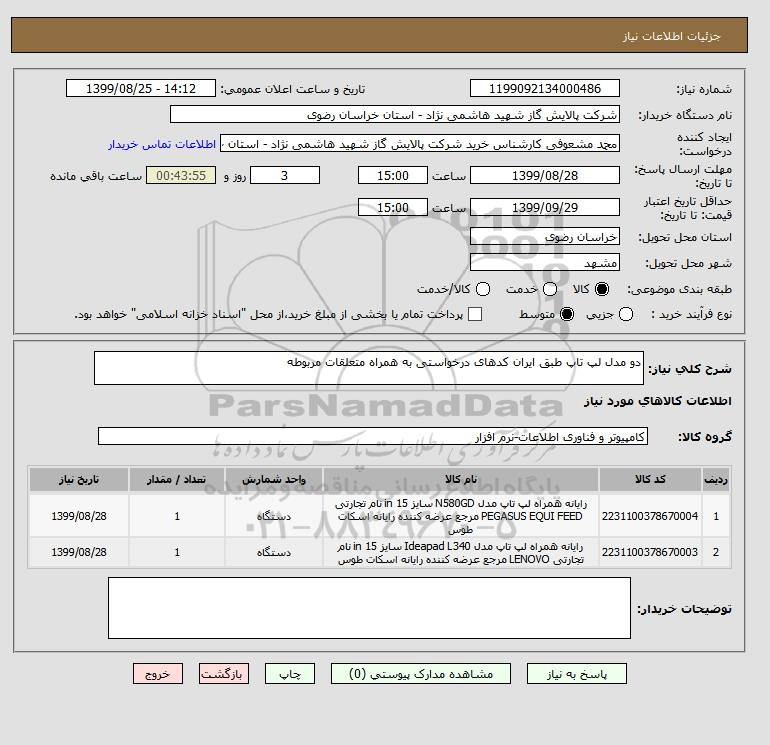Click the شهر محل تحویل field showing مشهد

544,263
